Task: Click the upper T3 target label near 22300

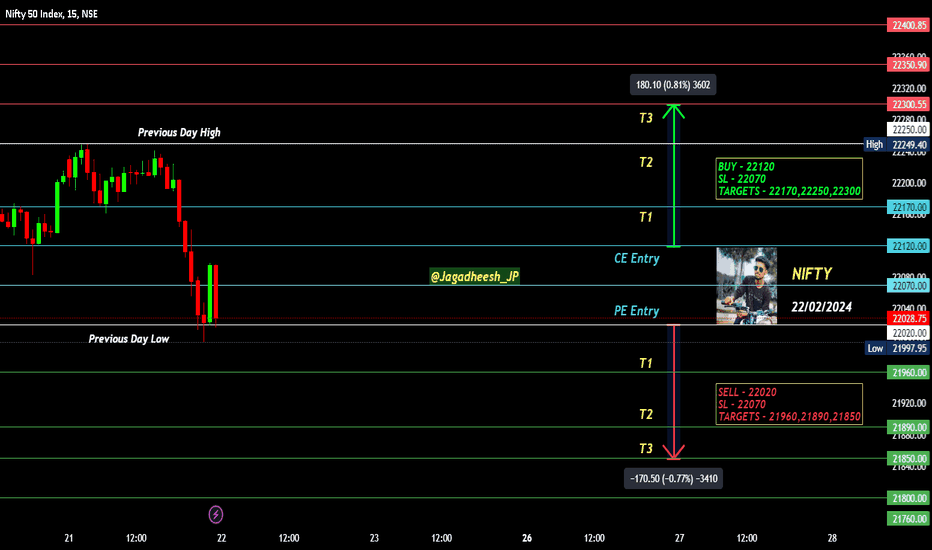Action: [646, 118]
